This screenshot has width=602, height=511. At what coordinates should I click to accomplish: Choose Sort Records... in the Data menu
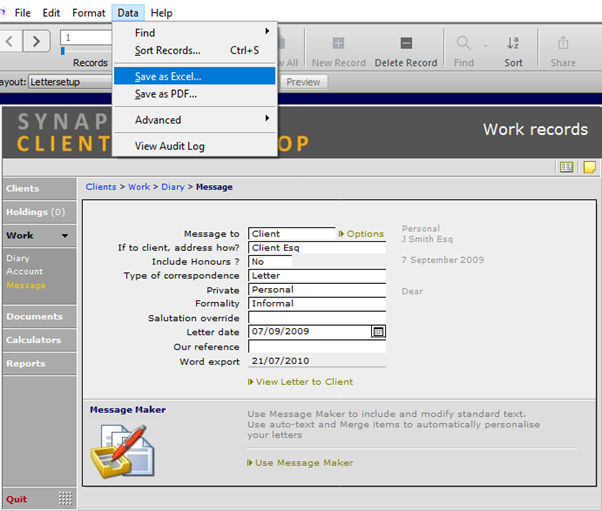pyautogui.click(x=195, y=50)
